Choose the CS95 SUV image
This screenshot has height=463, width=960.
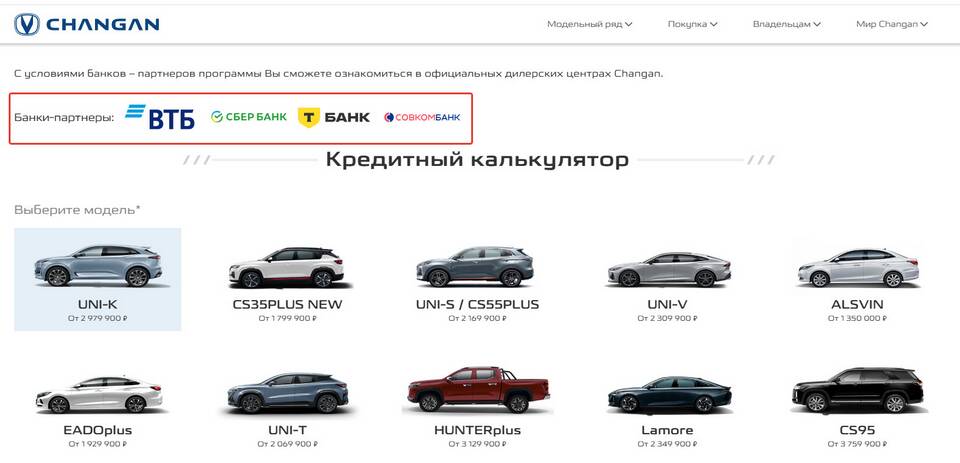(x=858, y=391)
